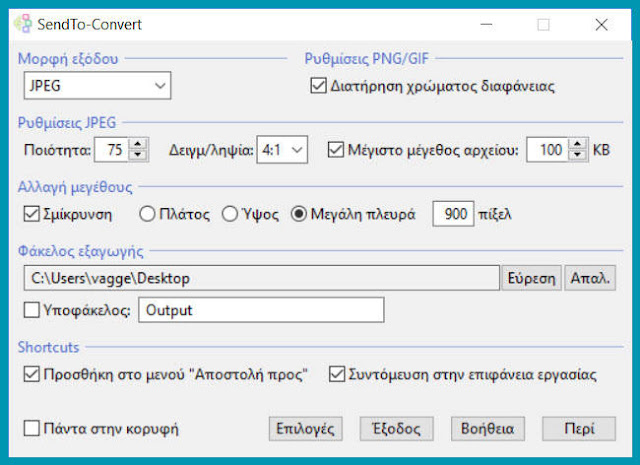
Task: Select the Πλάτος radio button
Action: 147,214
